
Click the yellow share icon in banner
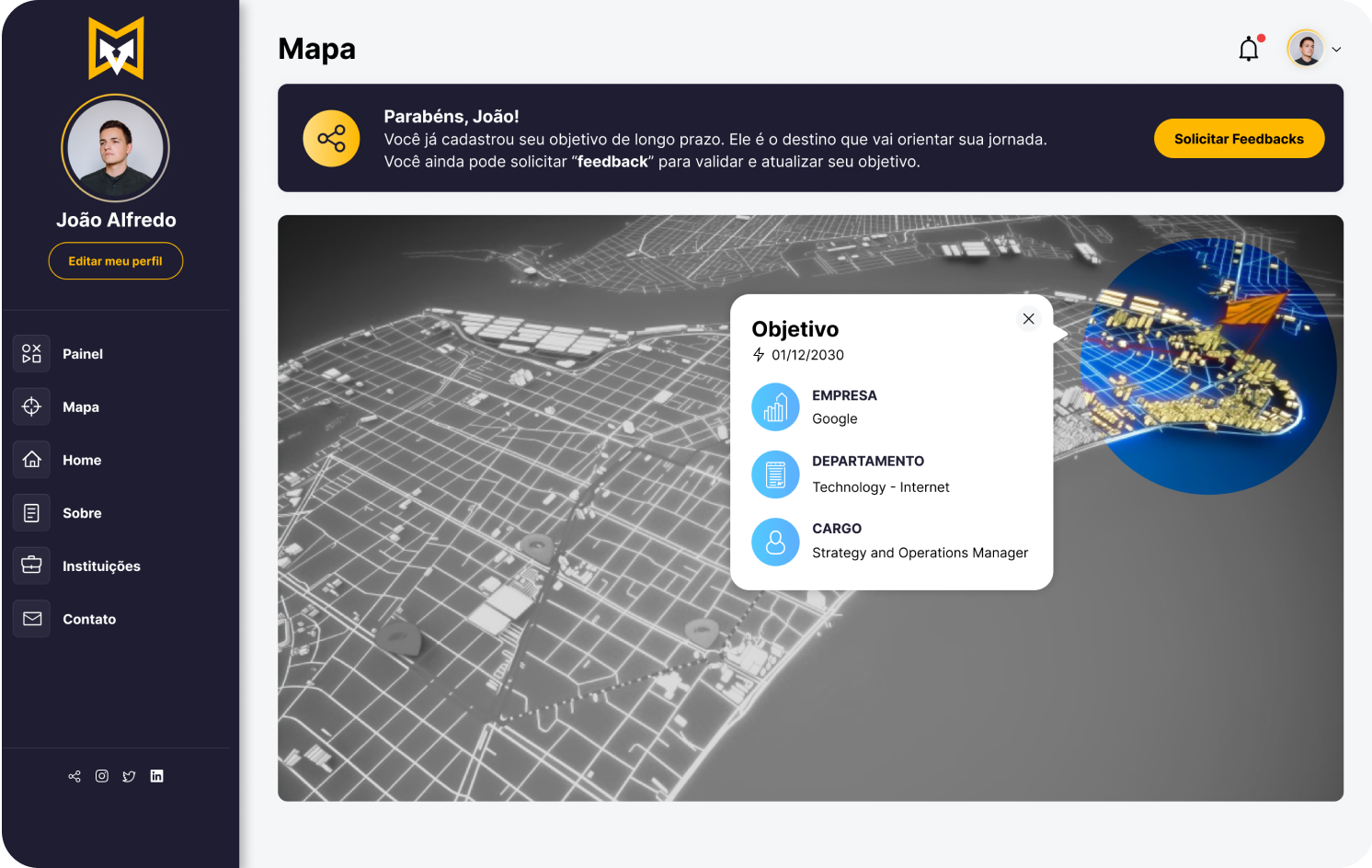click(x=331, y=139)
